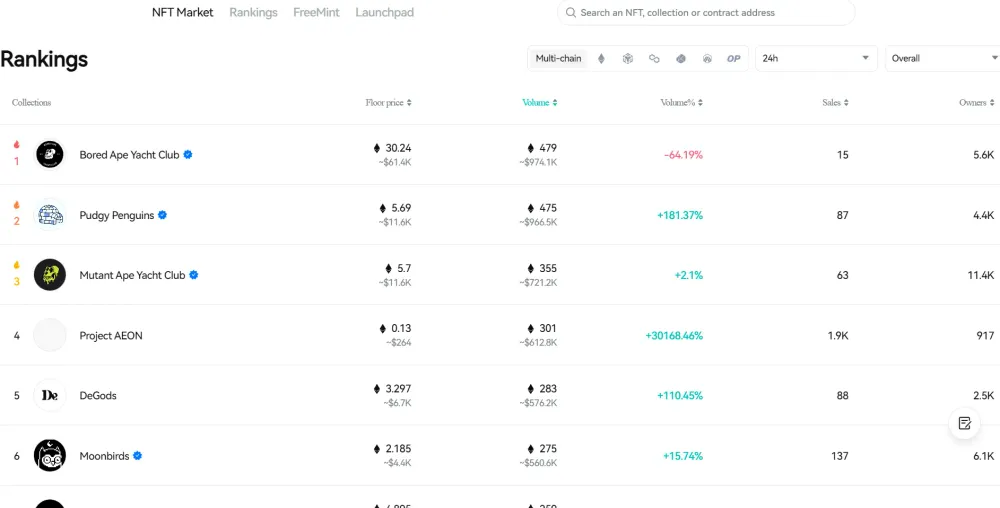Click the orange flame icon above rank 2
The height and width of the screenshot is (508, 1000).
pyautogui.click(x=17, y=205)
